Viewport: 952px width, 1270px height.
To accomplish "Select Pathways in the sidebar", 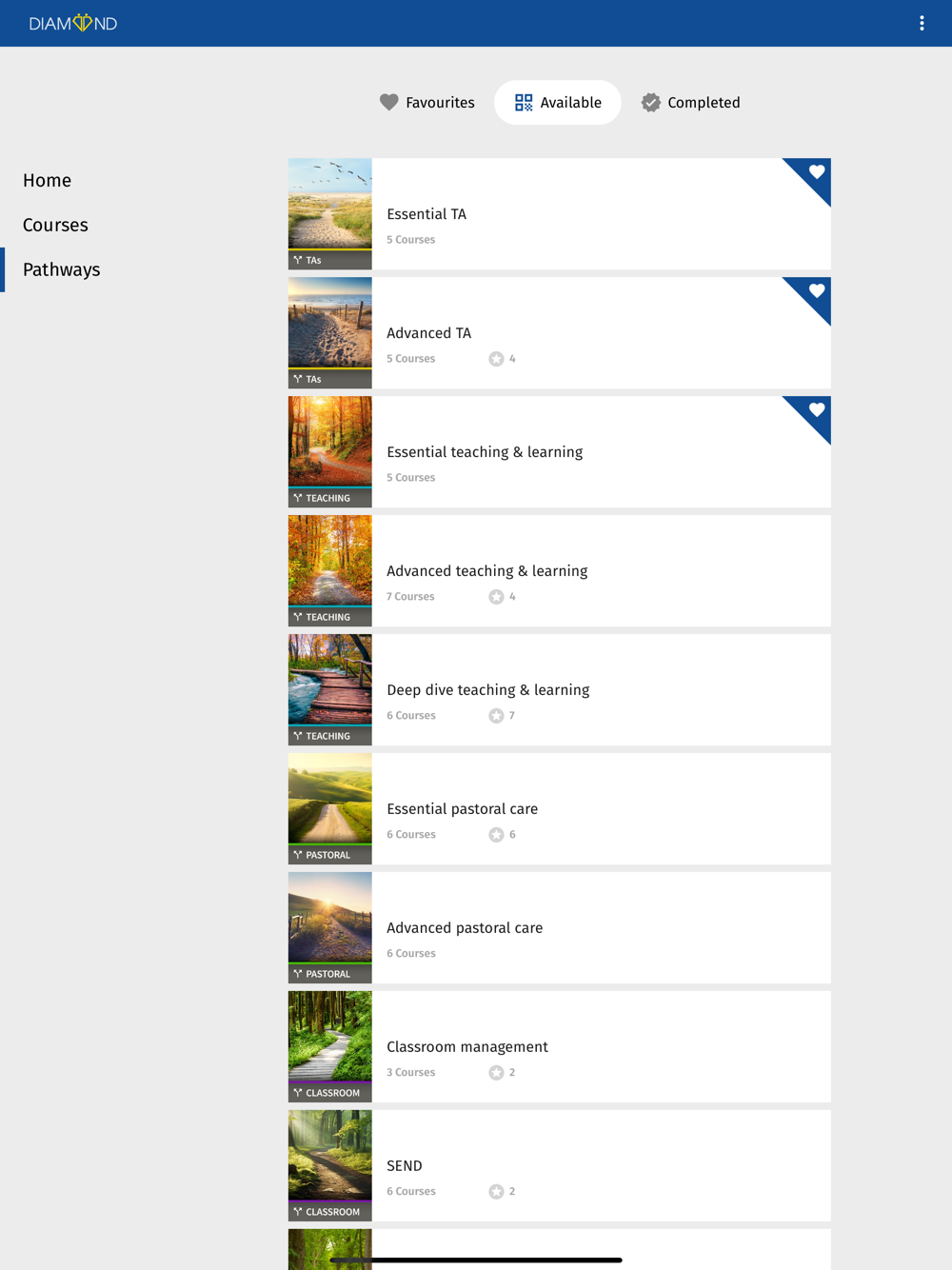I will pos(61,269).
